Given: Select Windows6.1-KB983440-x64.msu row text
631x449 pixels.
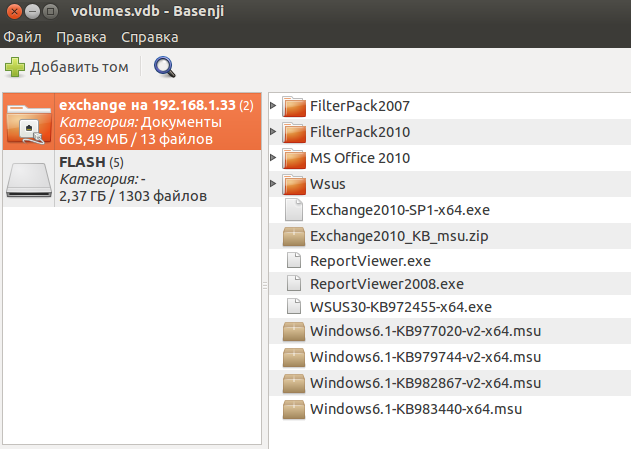Looking at the screenshot, I should (416, 409).
